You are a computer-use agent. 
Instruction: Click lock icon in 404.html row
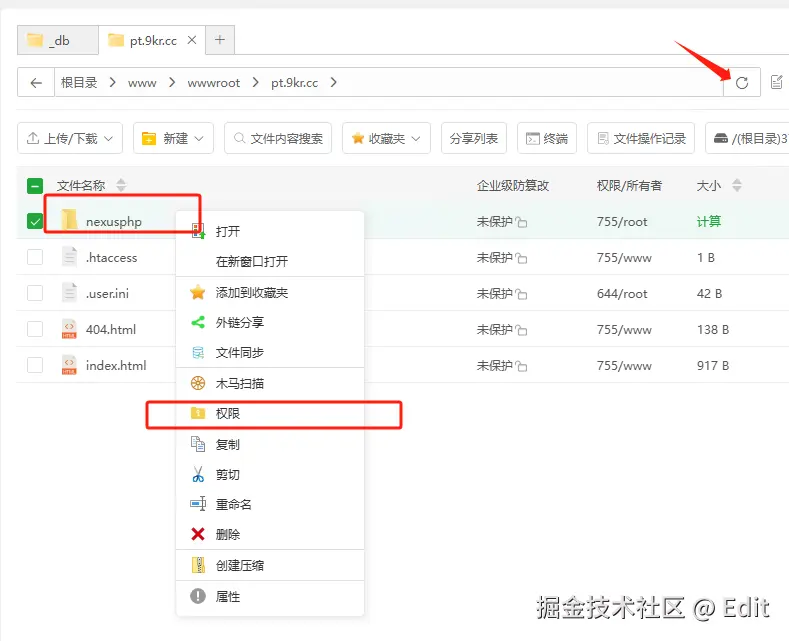click(522, 331)
